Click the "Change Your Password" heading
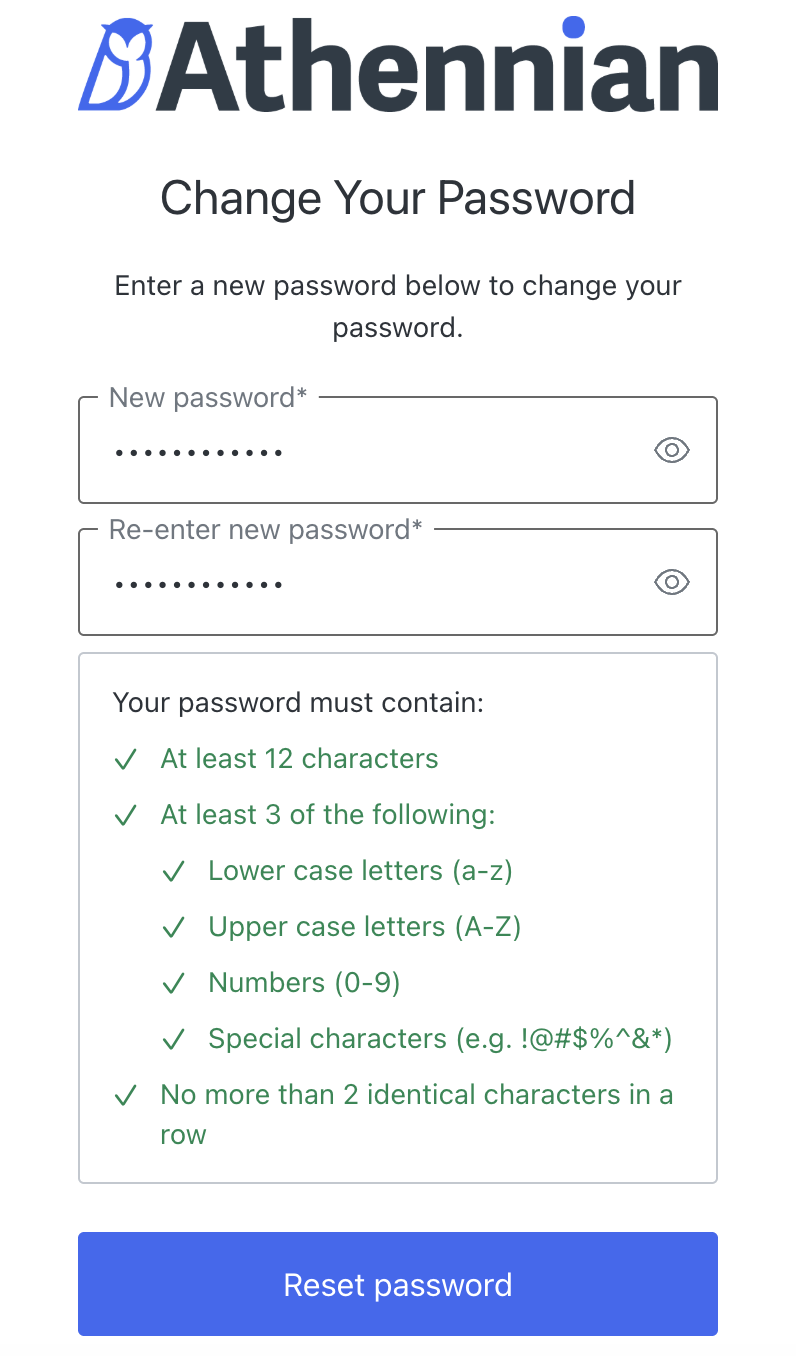 coord(398,198)
